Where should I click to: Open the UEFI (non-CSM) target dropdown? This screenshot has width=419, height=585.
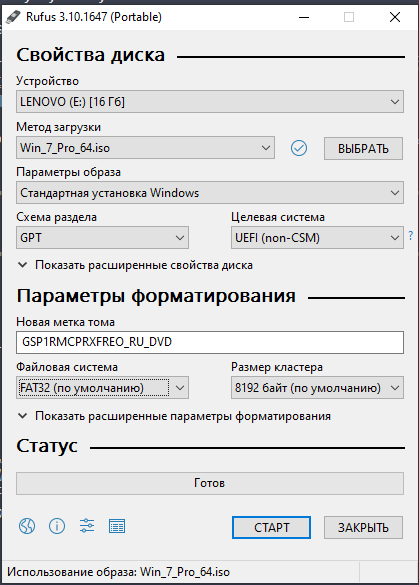point(317,238)
